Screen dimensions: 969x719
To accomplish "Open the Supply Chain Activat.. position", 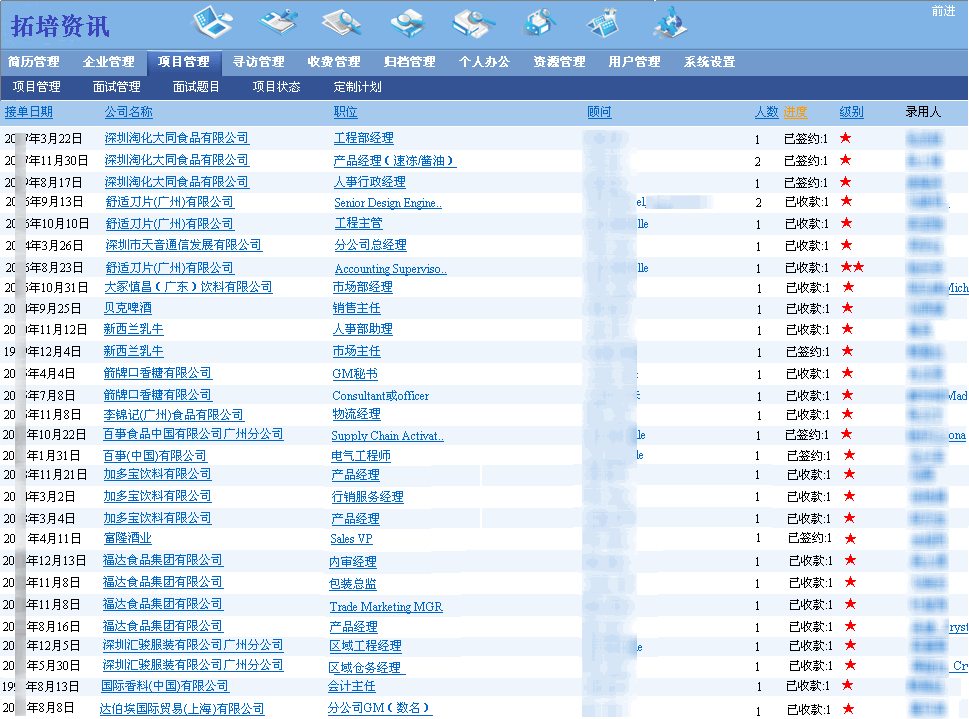I will (x=387, y=436).
